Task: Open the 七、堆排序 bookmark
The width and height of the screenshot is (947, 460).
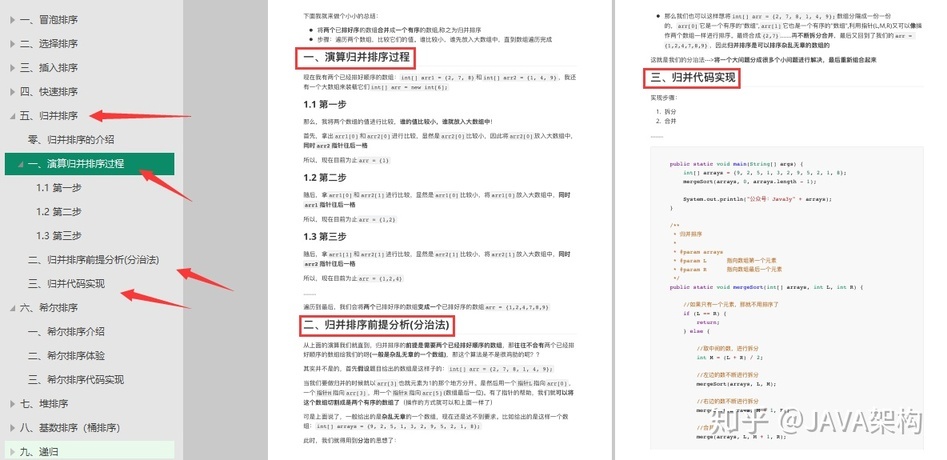Action: 44,403
